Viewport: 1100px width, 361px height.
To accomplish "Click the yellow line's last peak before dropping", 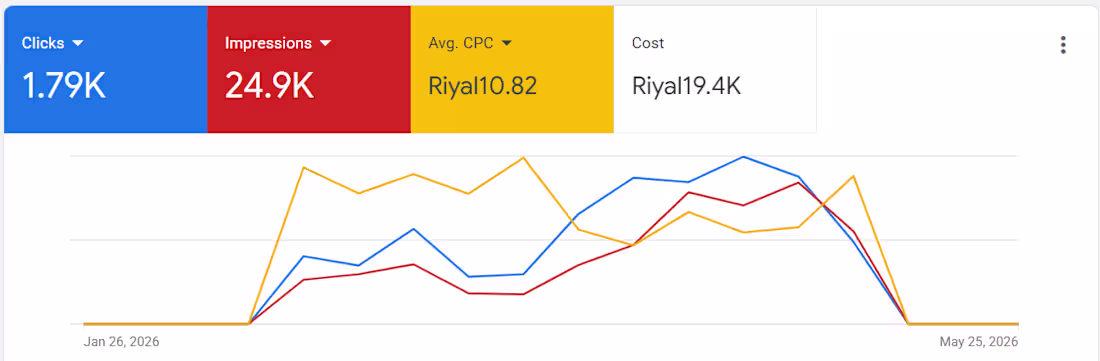I will pos(853,176).
